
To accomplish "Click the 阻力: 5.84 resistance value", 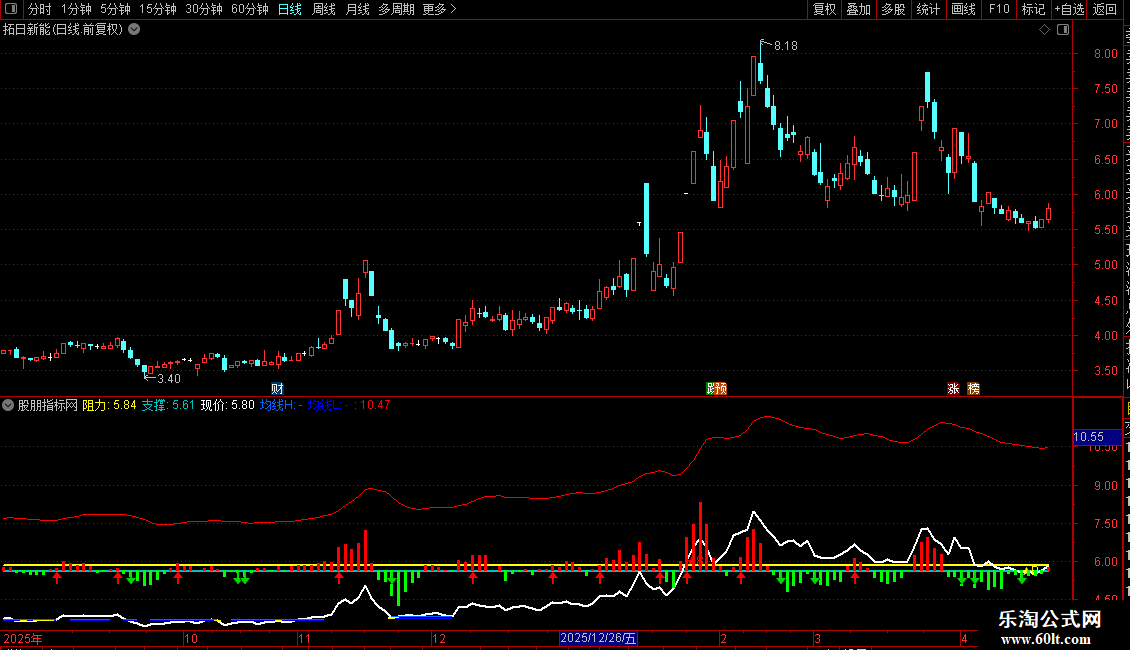I will (110, 405).
